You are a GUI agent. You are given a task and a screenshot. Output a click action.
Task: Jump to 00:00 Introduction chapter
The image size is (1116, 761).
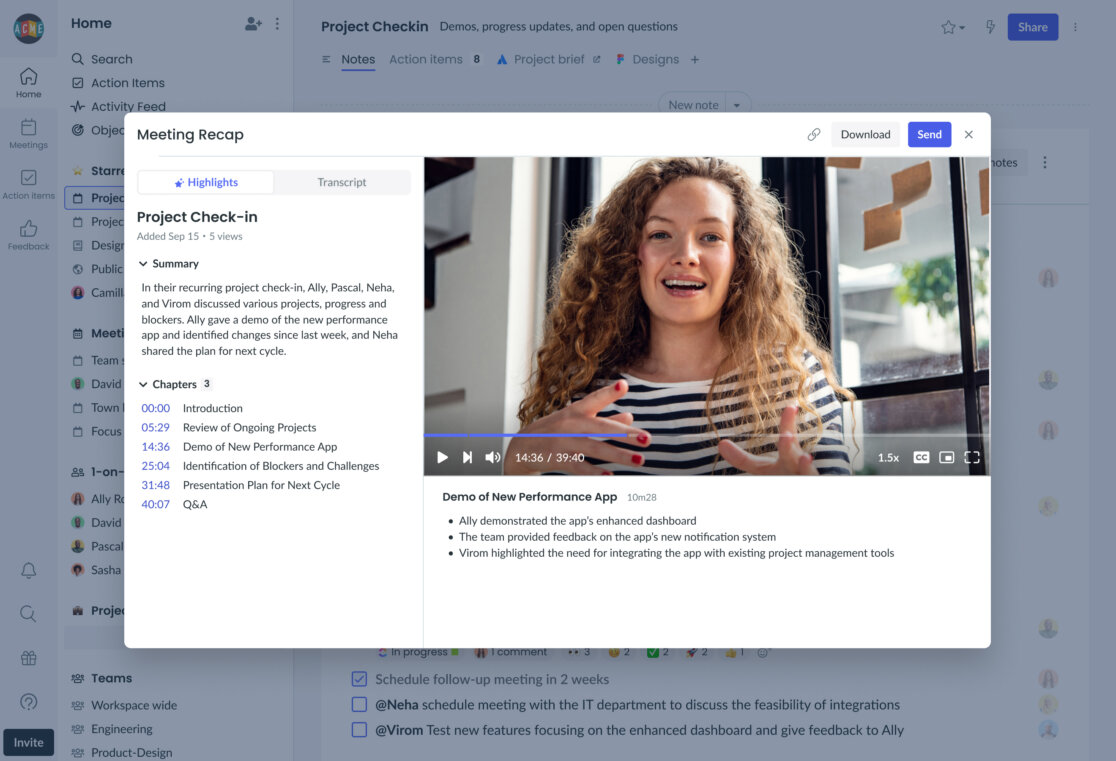pyautogui.click(x=191, y=408)
